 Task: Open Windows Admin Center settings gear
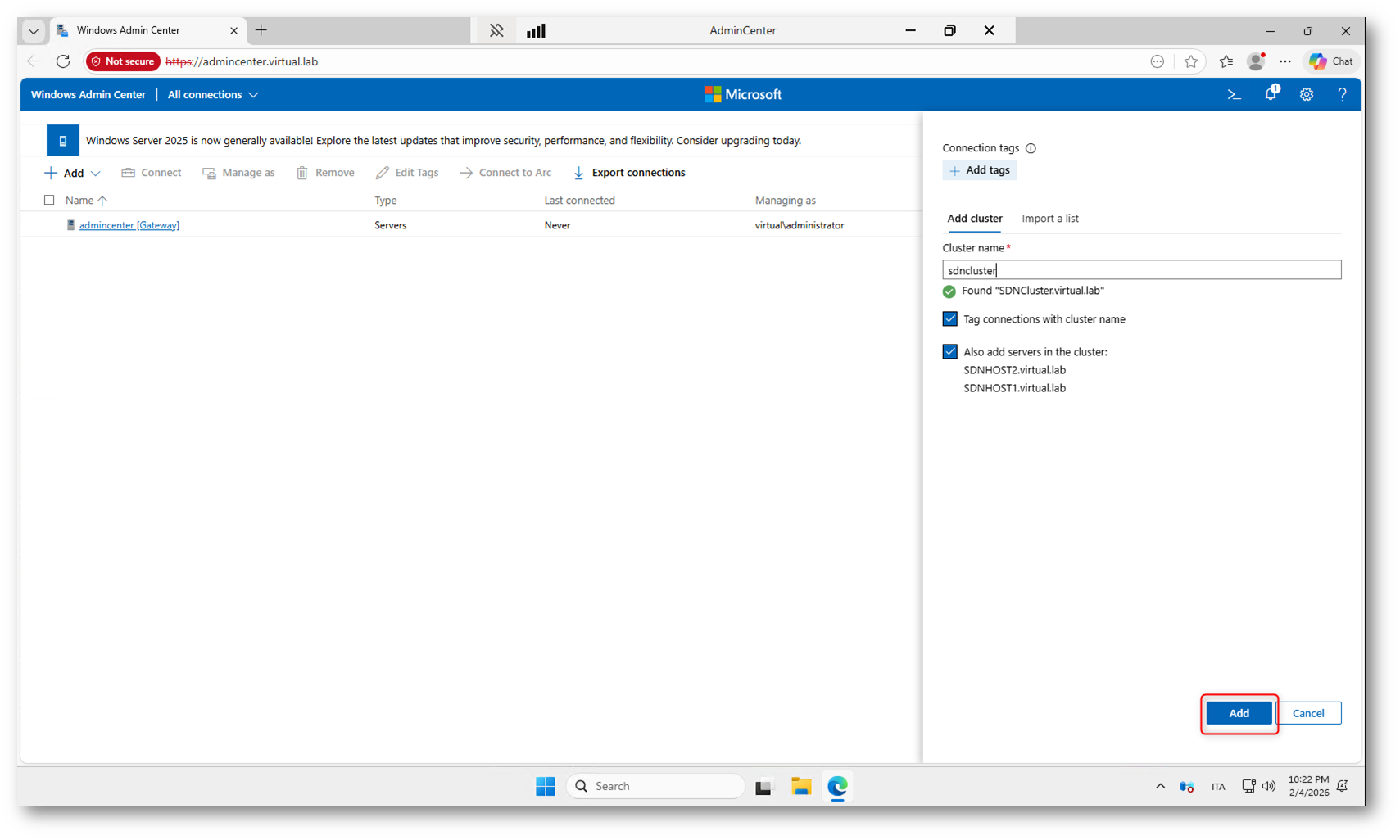[x=1307, y=95]
